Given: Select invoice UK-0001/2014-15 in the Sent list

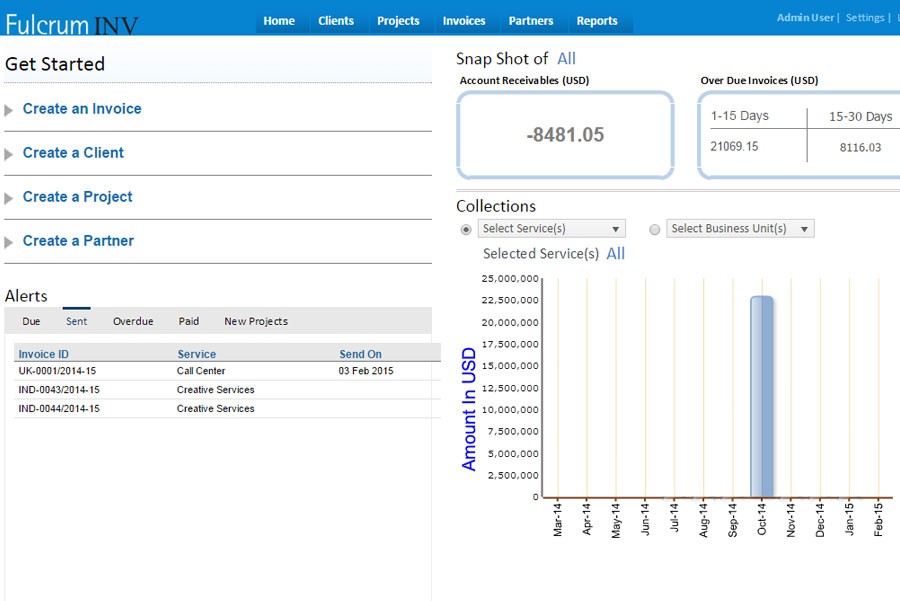Looking at the screenshot, I should pos(58,371).
